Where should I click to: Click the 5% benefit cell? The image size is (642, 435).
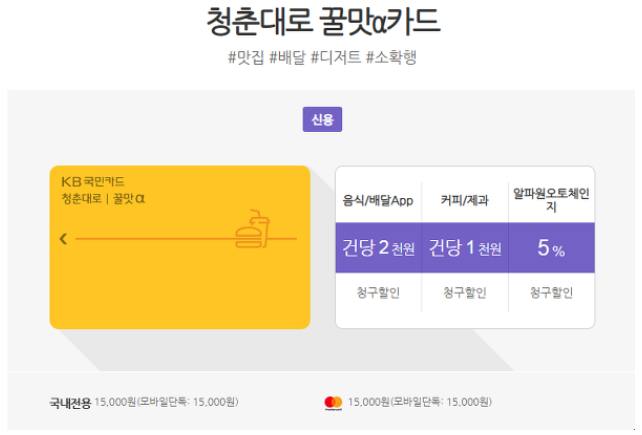point(552,248)
